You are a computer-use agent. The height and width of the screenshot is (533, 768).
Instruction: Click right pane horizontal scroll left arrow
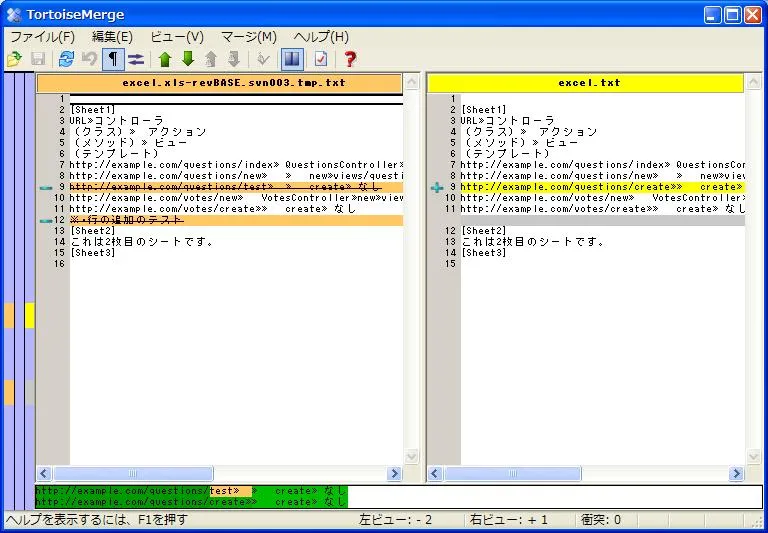(x=435, y=473)
